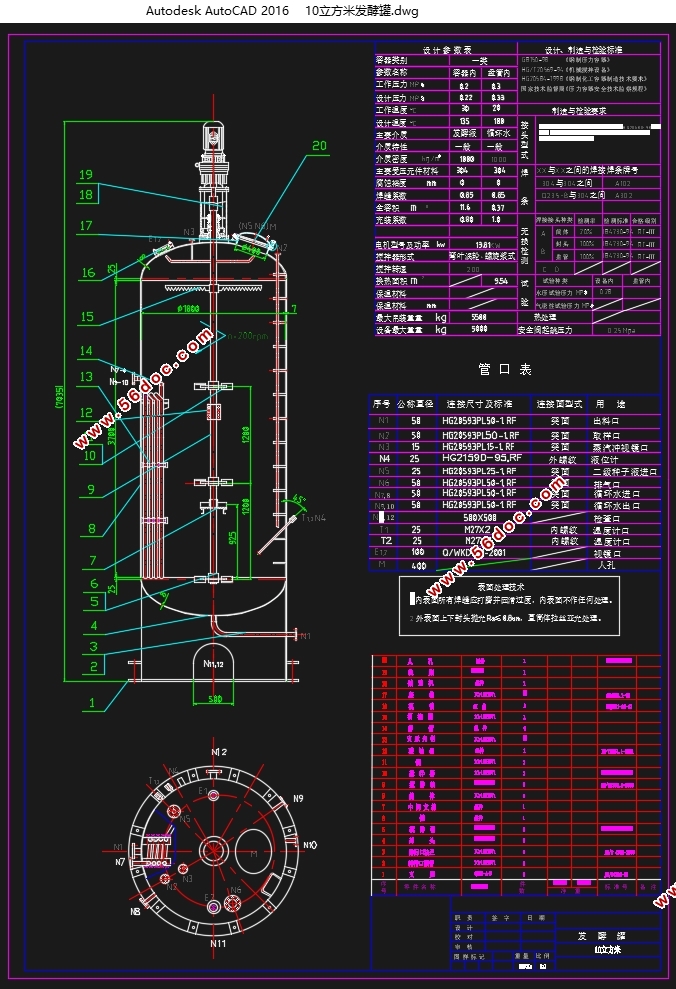Click the 二级种子液进口 cell
This screenshot has width=676, height=989.
pos(625,471)
